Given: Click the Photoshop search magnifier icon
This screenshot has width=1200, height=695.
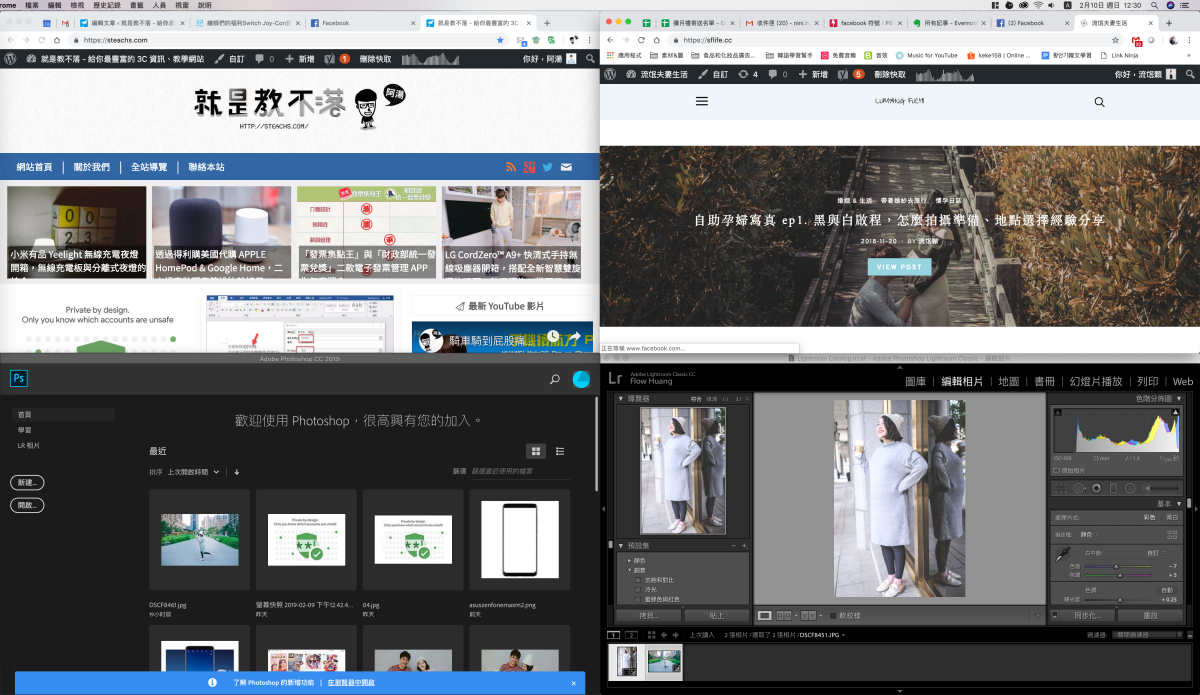Looking at the screenshot, I should point(555,380).
